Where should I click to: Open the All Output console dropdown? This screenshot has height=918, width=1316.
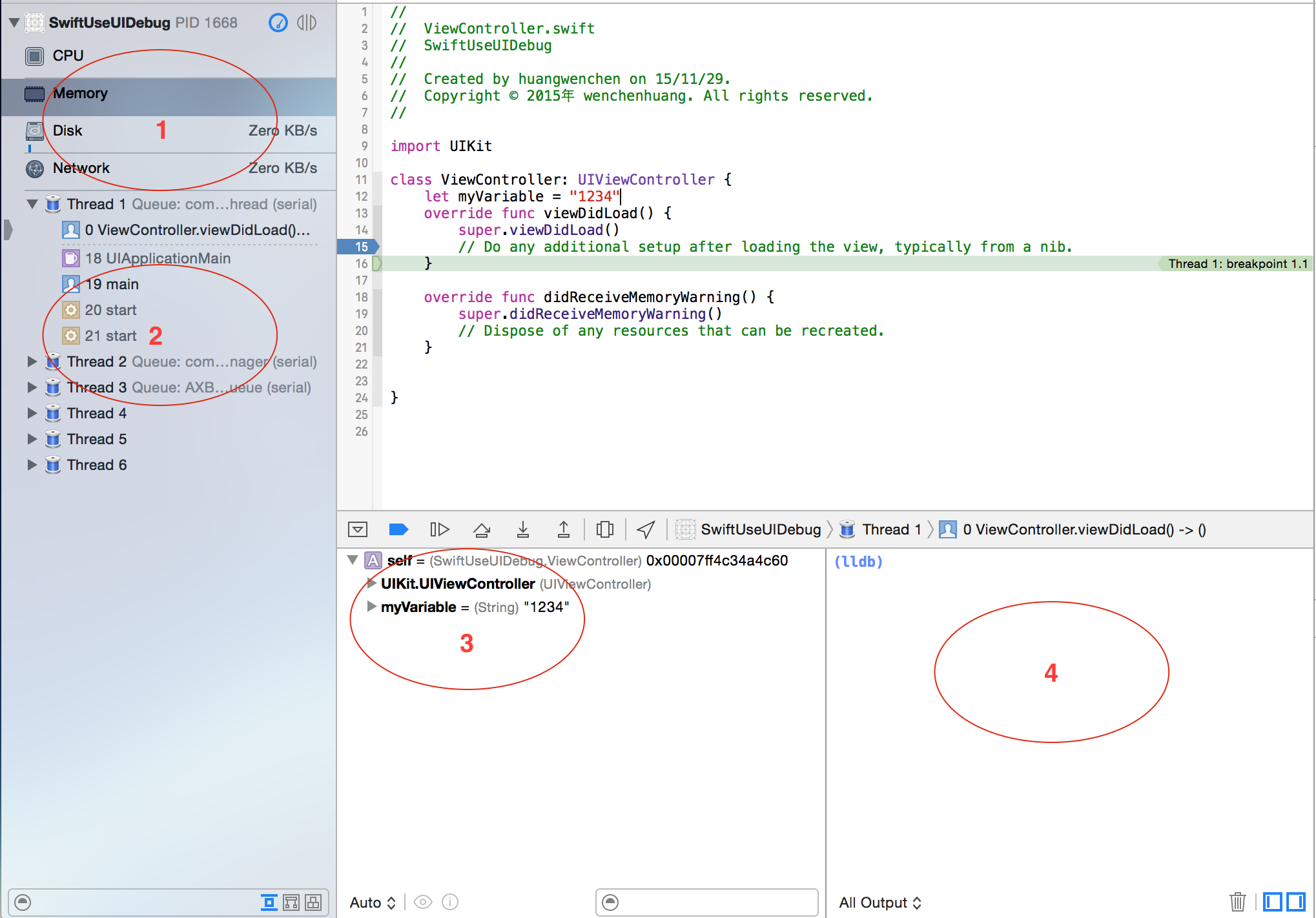coord(879,903)
